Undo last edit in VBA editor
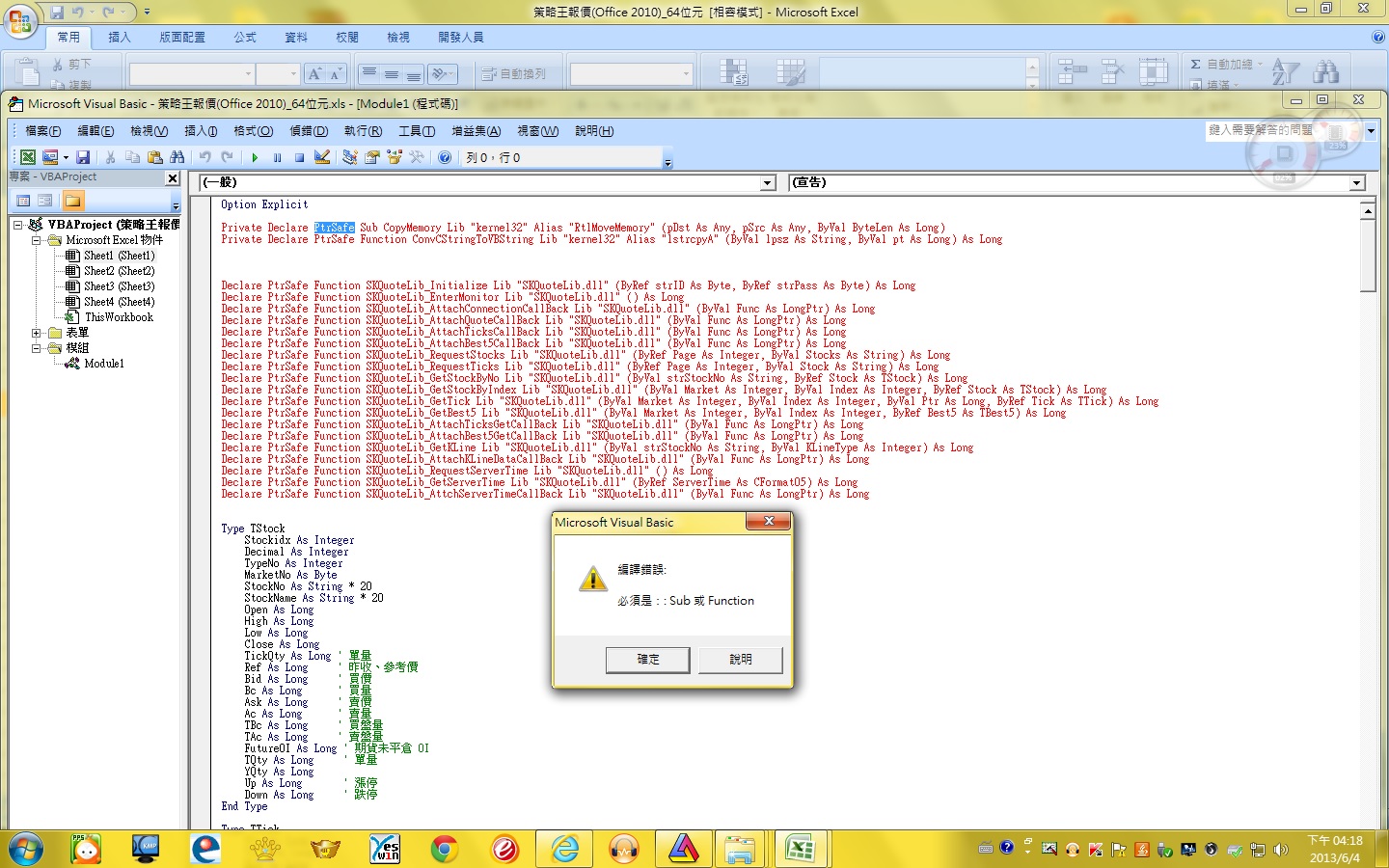Screen dimensions: 1389x868 tap(204, 157)
